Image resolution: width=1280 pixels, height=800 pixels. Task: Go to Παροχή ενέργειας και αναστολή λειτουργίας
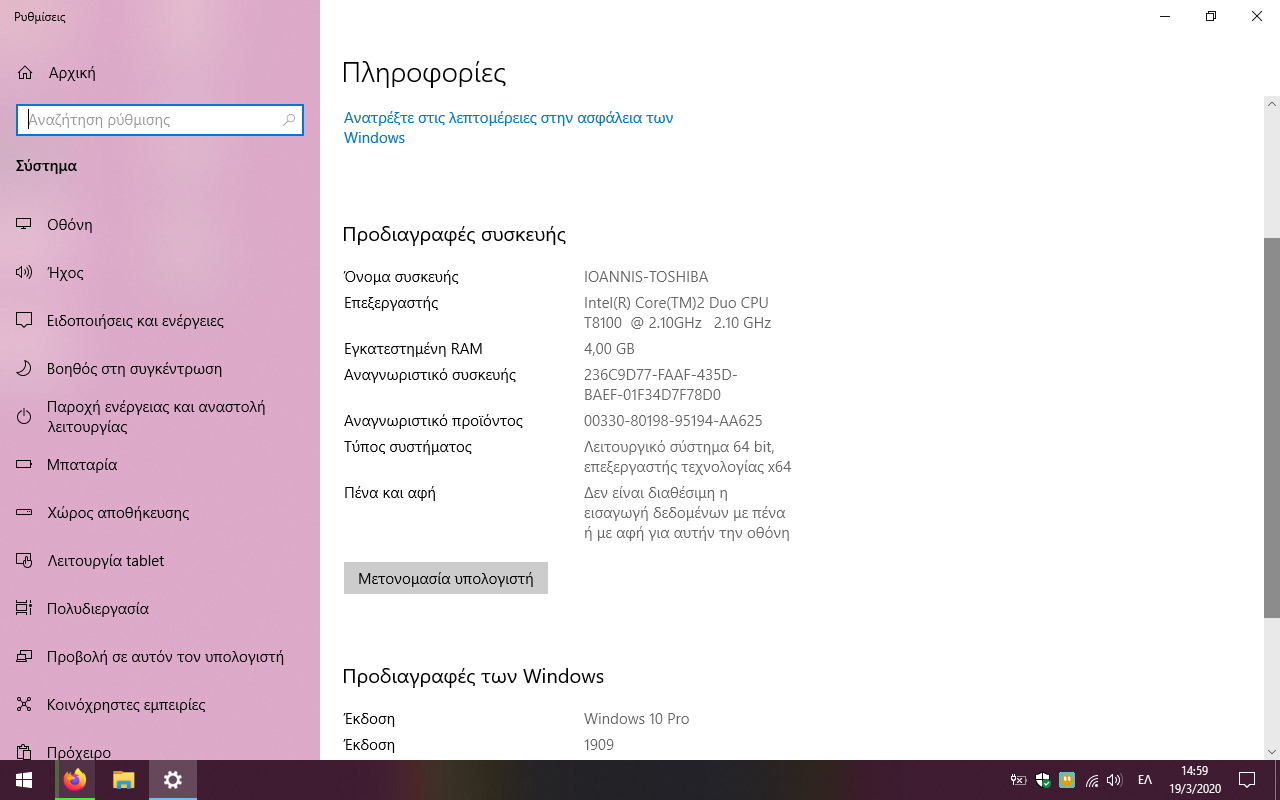(x=155, y=417)
